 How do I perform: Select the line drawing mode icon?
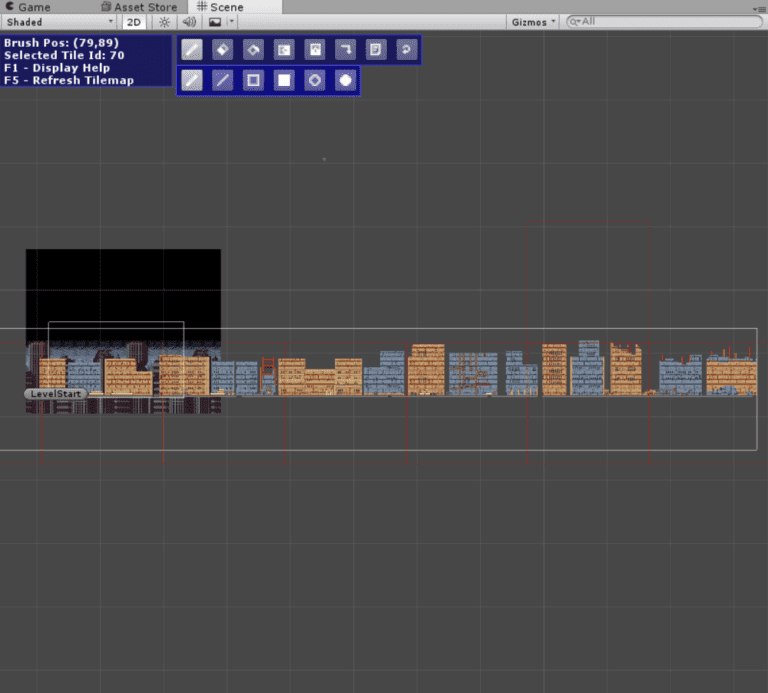click(x=223, y=80)
